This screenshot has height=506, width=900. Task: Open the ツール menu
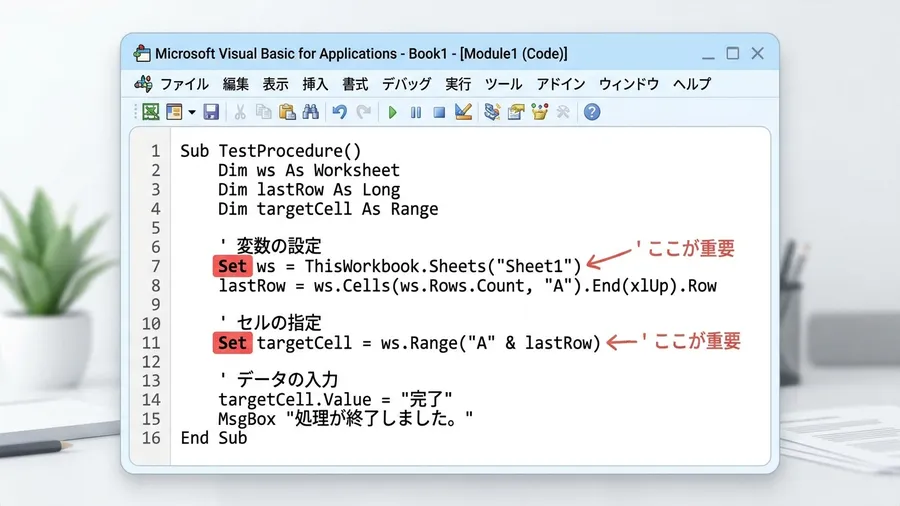tap(503, 84)
